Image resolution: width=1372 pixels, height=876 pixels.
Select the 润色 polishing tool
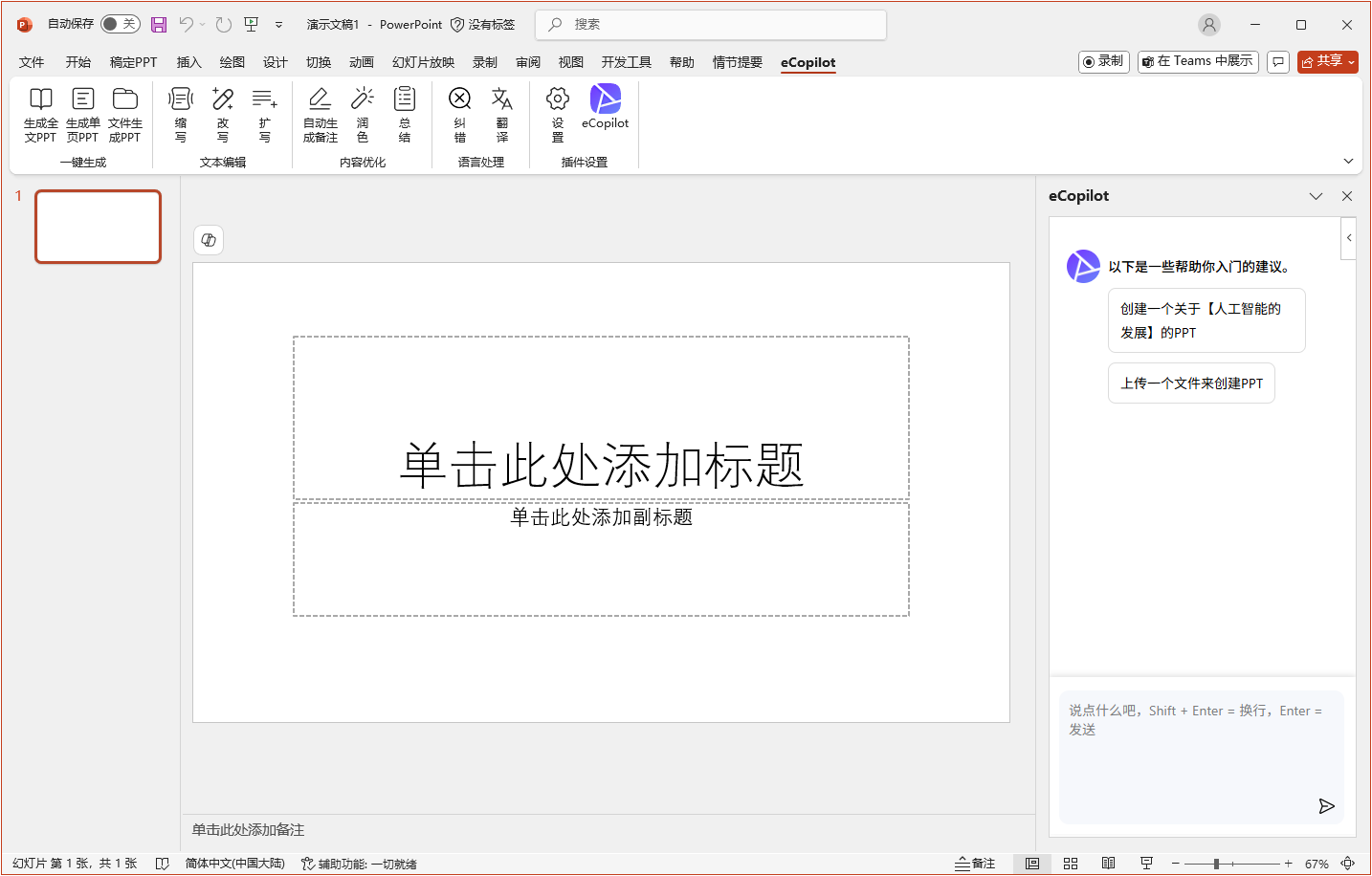click(363, 115)
